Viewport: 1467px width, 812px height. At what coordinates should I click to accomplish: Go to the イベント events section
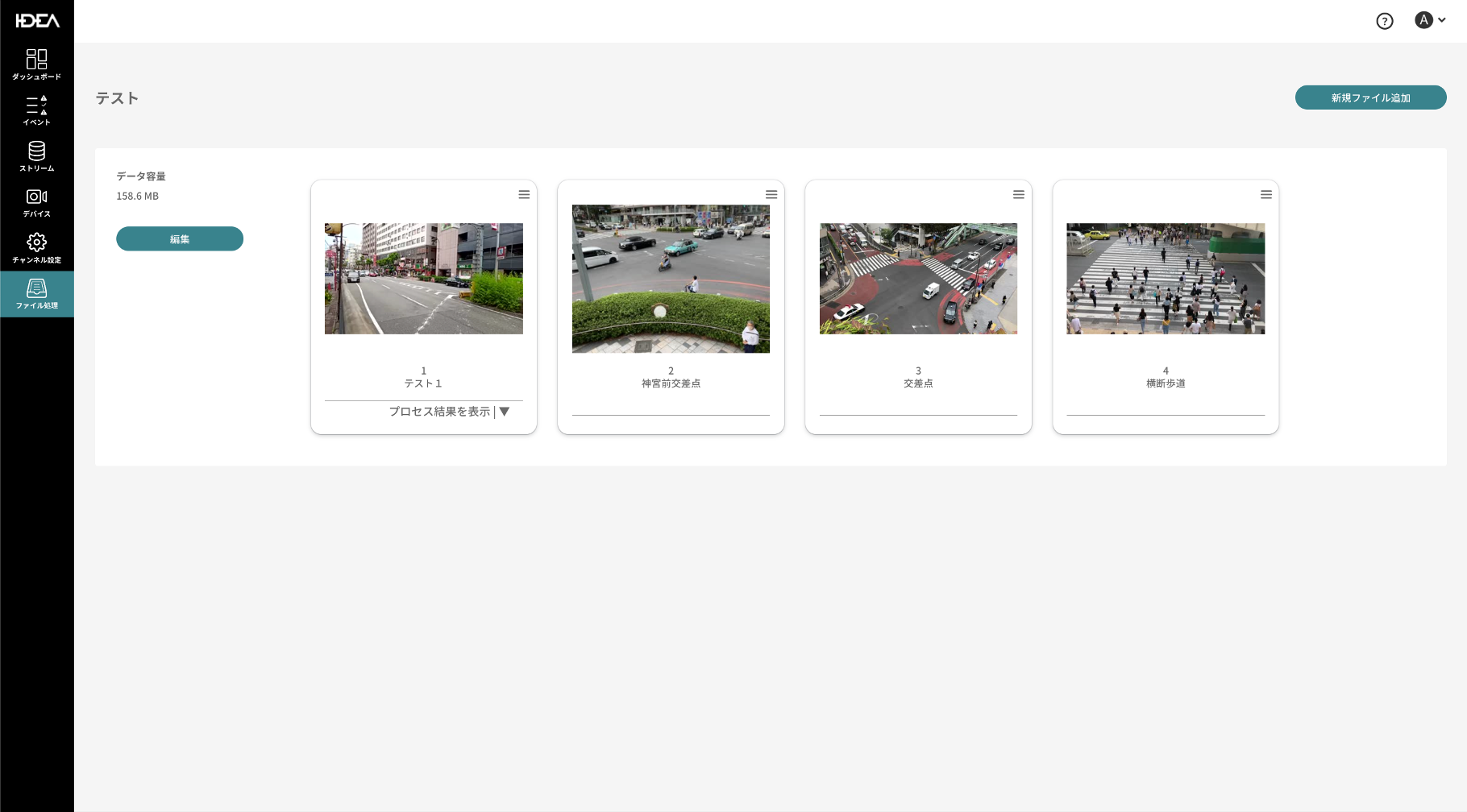coord(37,110)
